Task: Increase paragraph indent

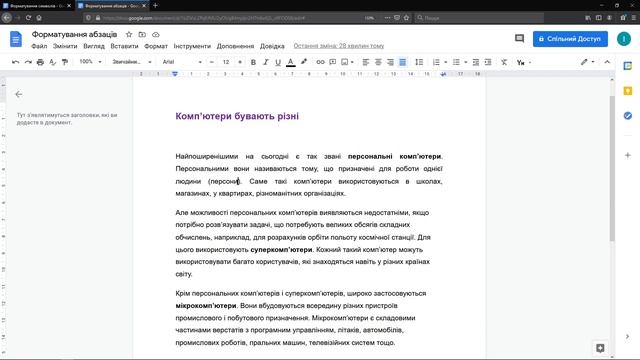Action: click(488, 62)
